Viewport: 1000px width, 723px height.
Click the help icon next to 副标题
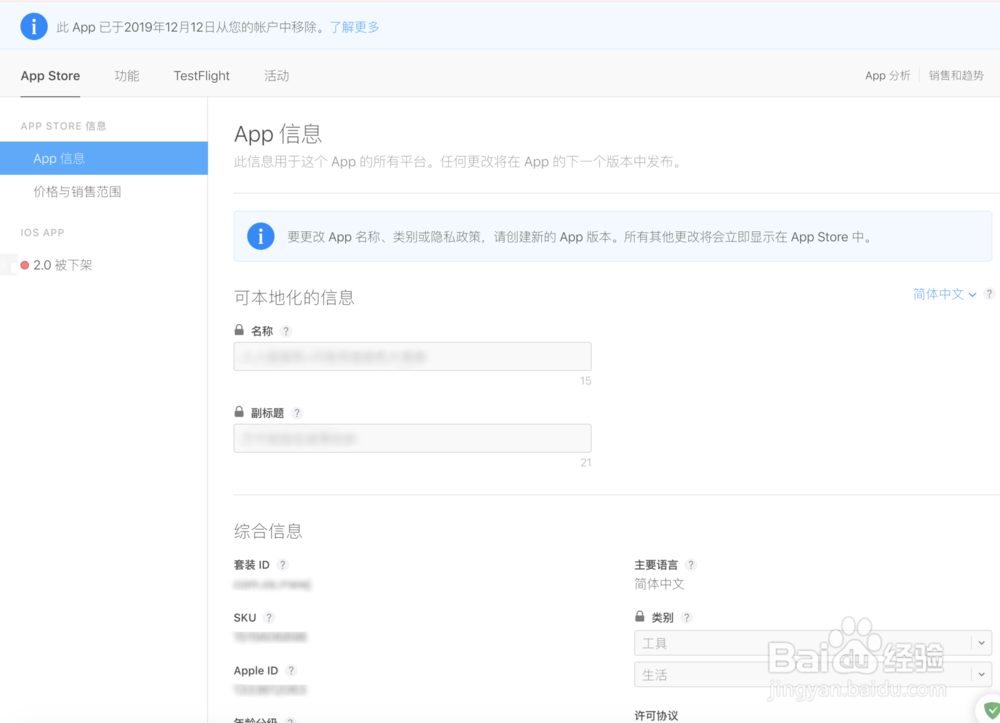point(297,413)
